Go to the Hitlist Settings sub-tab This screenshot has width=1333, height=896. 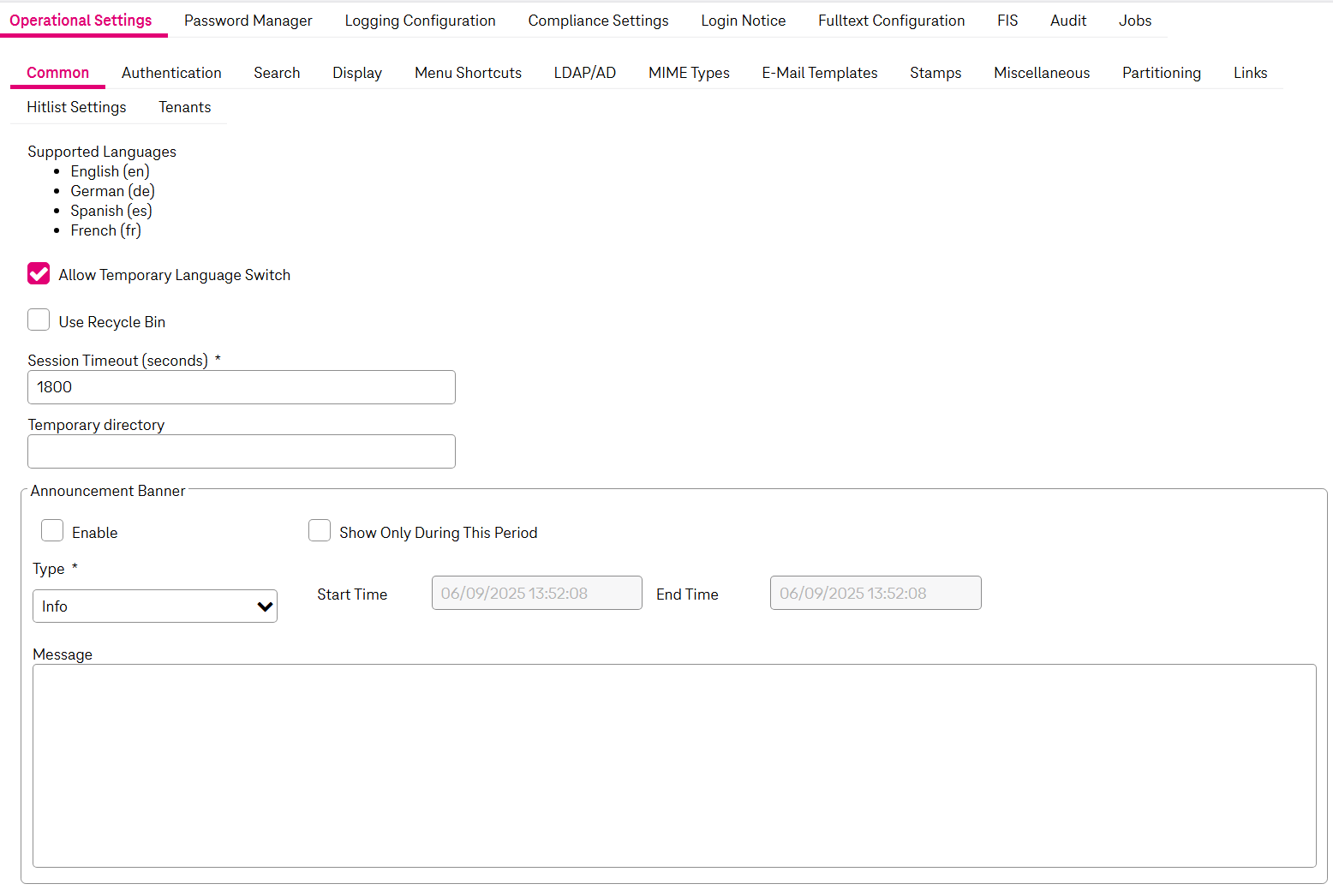point(76,107)
